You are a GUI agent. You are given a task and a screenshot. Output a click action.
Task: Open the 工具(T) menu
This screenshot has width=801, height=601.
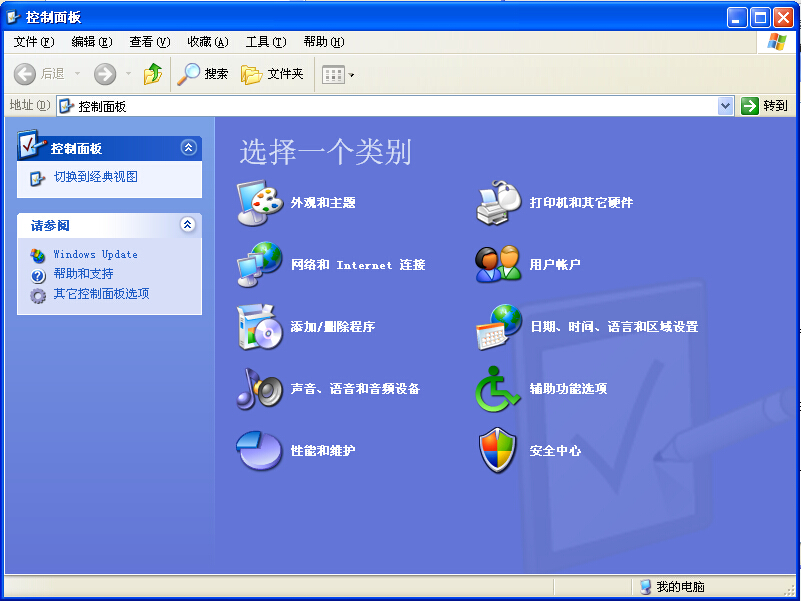(x=266, y=42)
